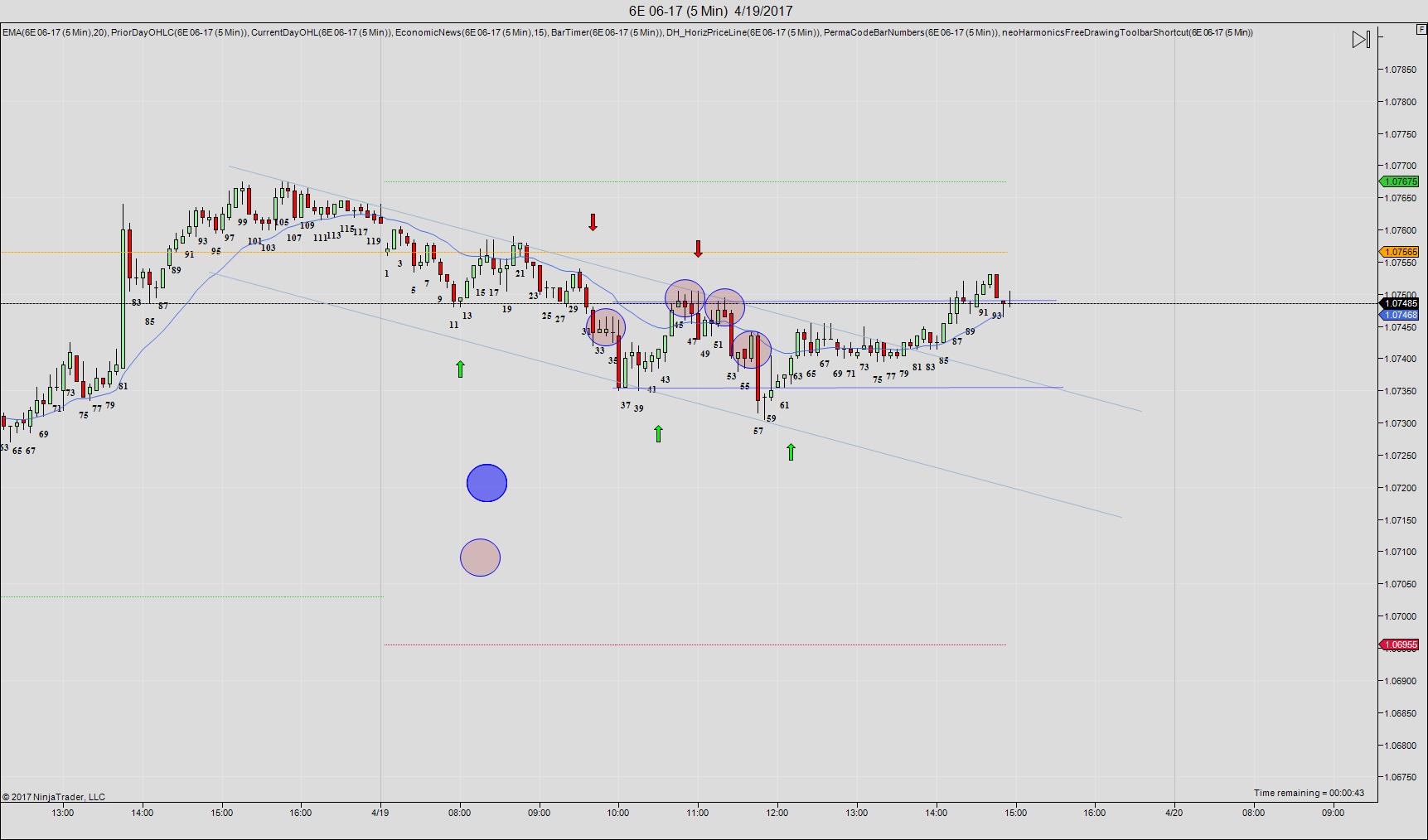Select the solid blue filled ellipse drawing
Image resolution: width=1428 pixels, height=840 pixels.
click(486, 483)
